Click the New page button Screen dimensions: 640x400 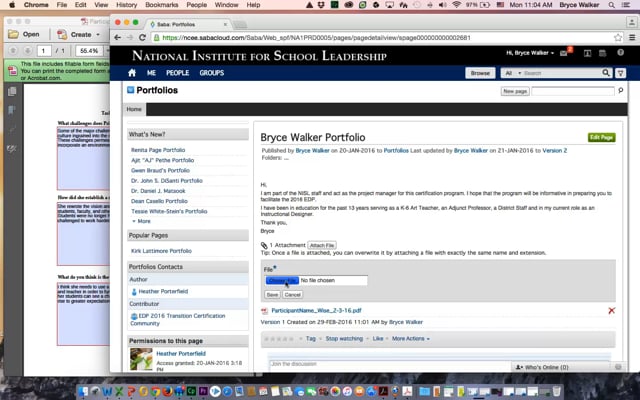pyautogui.click(x=515, y=91)
